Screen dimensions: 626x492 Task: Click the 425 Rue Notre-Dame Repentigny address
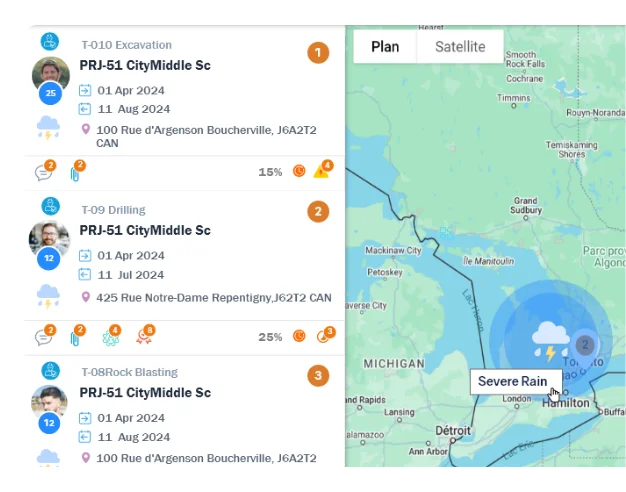click(x=213, y=297)
